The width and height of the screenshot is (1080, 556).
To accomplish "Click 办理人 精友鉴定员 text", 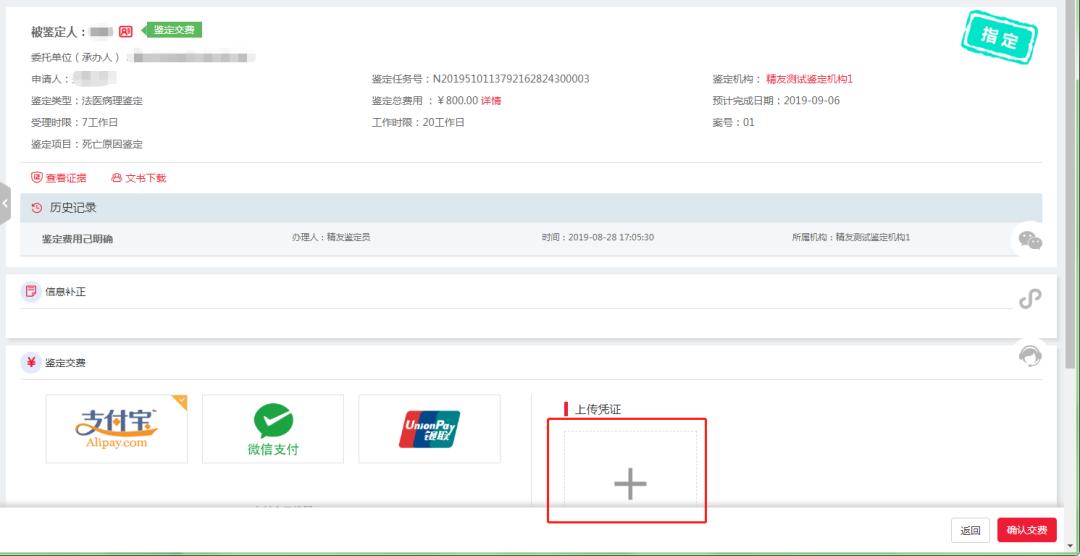I will pos(331,238).
